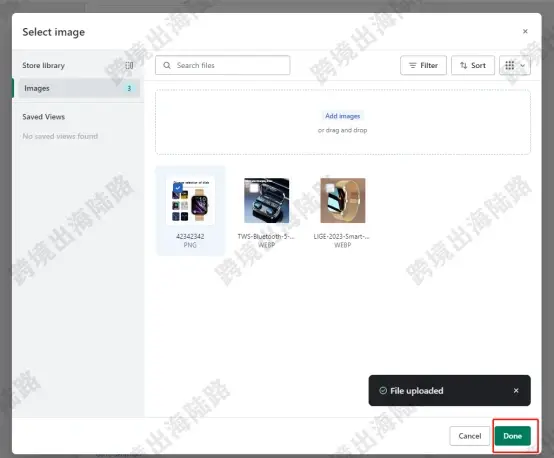This screenshot has width=554, height=458.
Task: Check the TWS-Bluetooth image checkbox
Action: pyautogui.click(x=254, y=188)
